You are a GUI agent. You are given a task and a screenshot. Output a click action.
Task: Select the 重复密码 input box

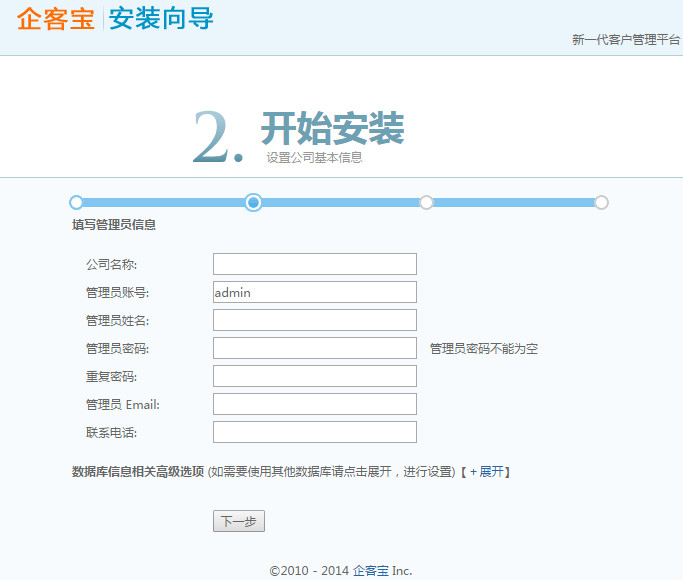click(315, 376)
